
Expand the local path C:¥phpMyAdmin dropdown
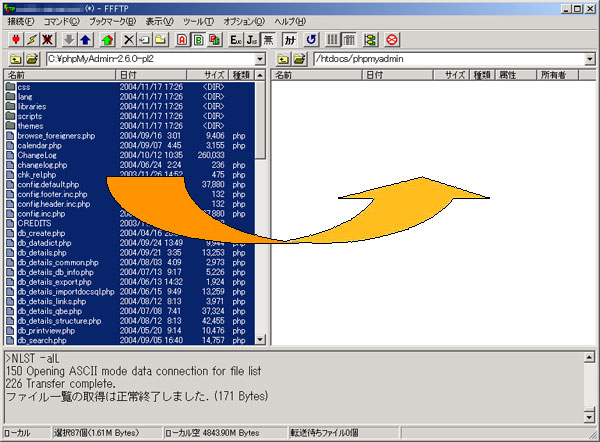pos(260,59)
